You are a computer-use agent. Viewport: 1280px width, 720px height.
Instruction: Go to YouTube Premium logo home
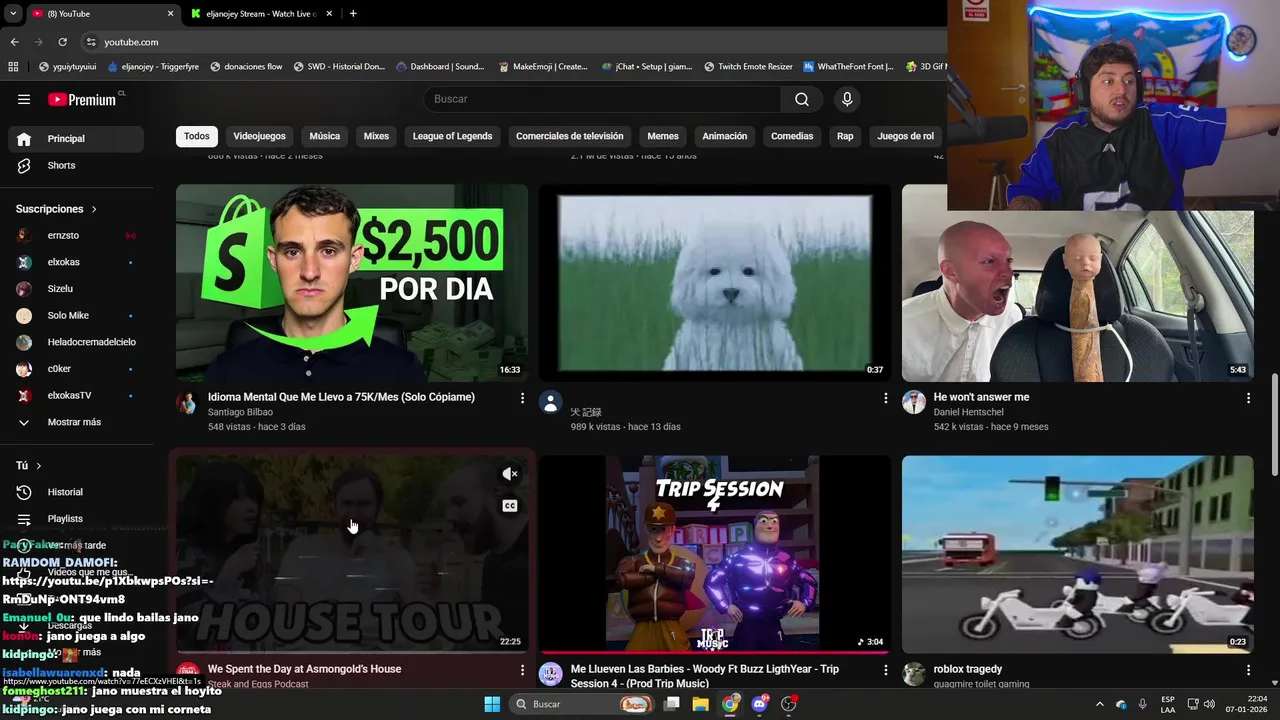pos(82,99)
